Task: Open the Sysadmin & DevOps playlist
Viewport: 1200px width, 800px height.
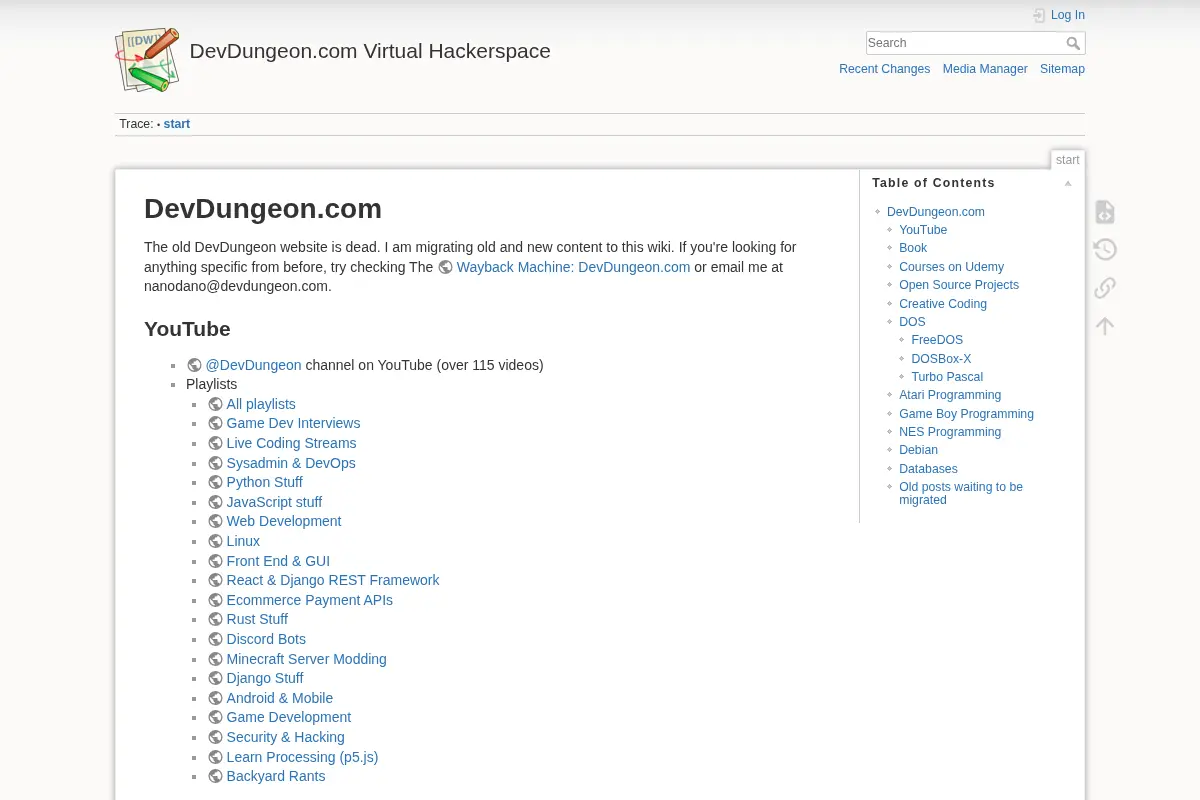Action: [x=291, y=463]
